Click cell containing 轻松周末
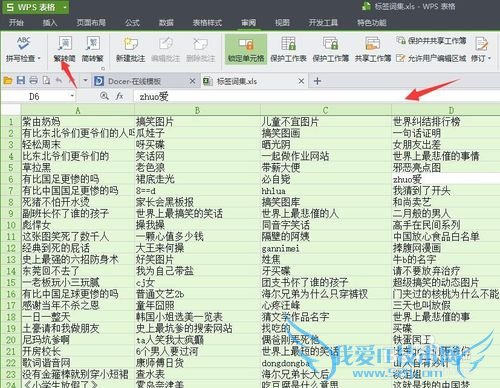Viewport: 500px width, 388px height. (78, 145)
